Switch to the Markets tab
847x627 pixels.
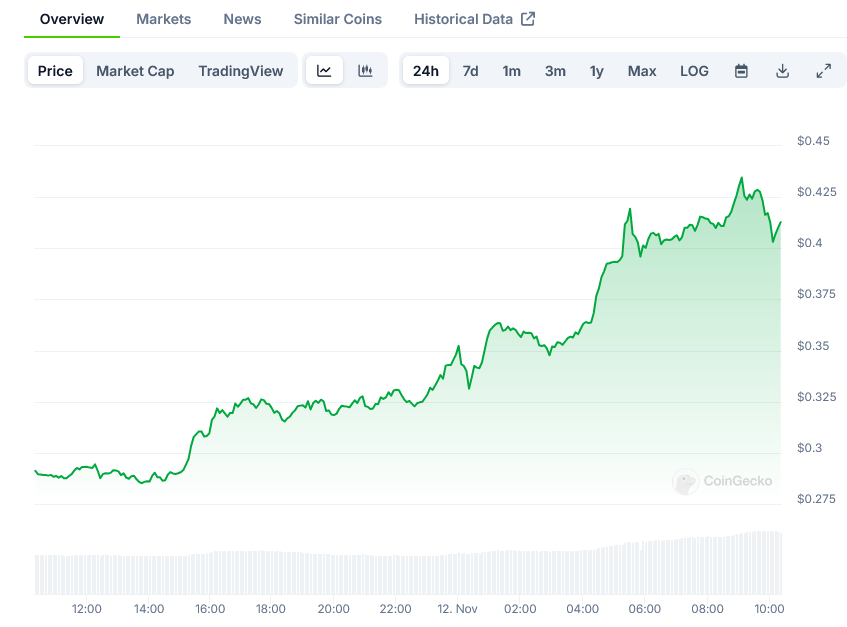164,19
